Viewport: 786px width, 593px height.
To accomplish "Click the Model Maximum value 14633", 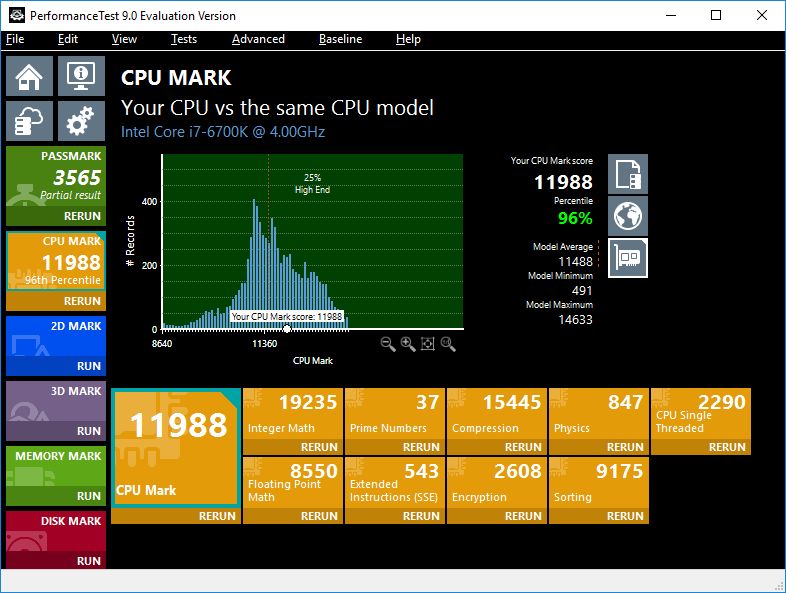I will tap(575, 319).
